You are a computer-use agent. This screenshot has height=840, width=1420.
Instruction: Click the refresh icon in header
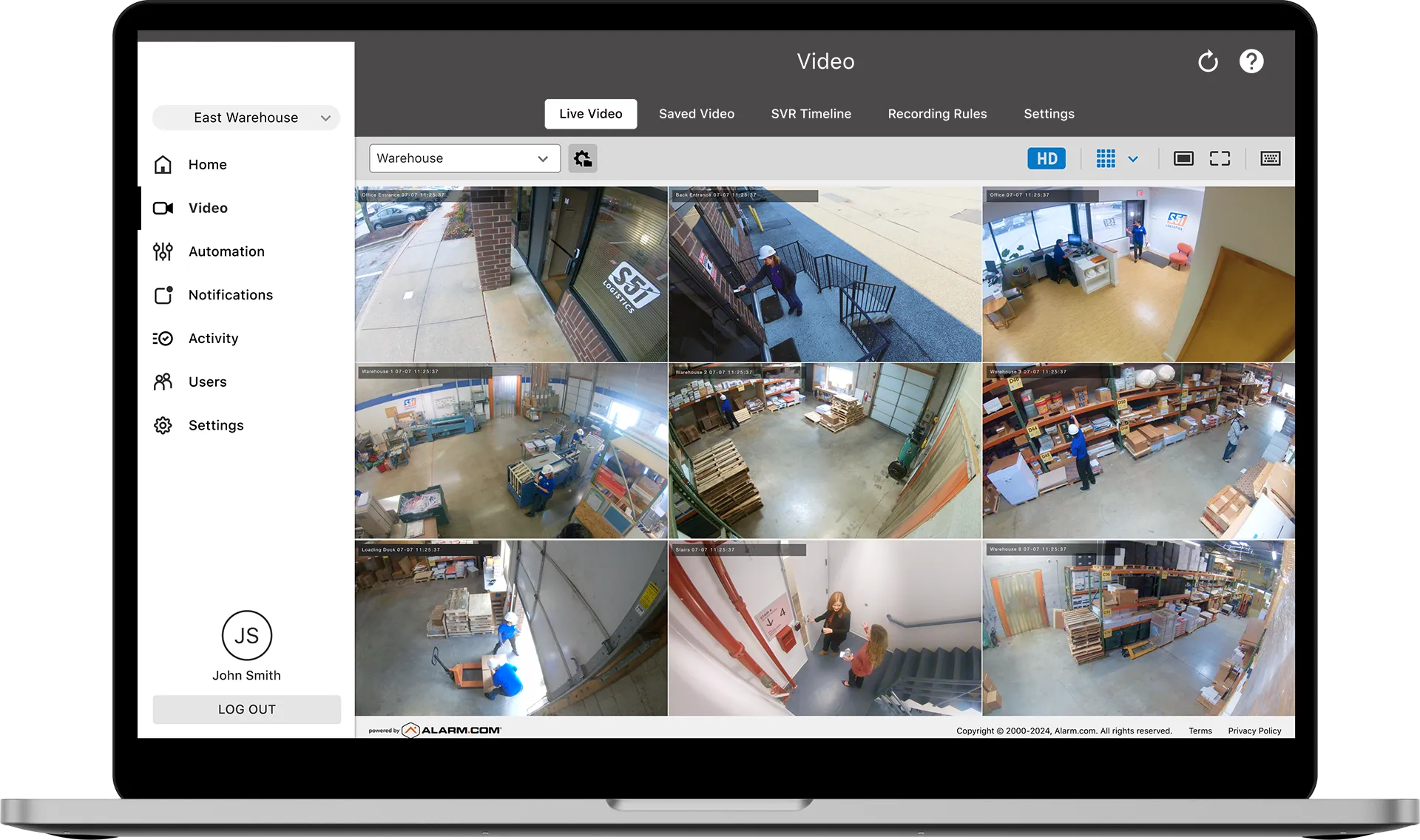click(x=1208, y=61)
